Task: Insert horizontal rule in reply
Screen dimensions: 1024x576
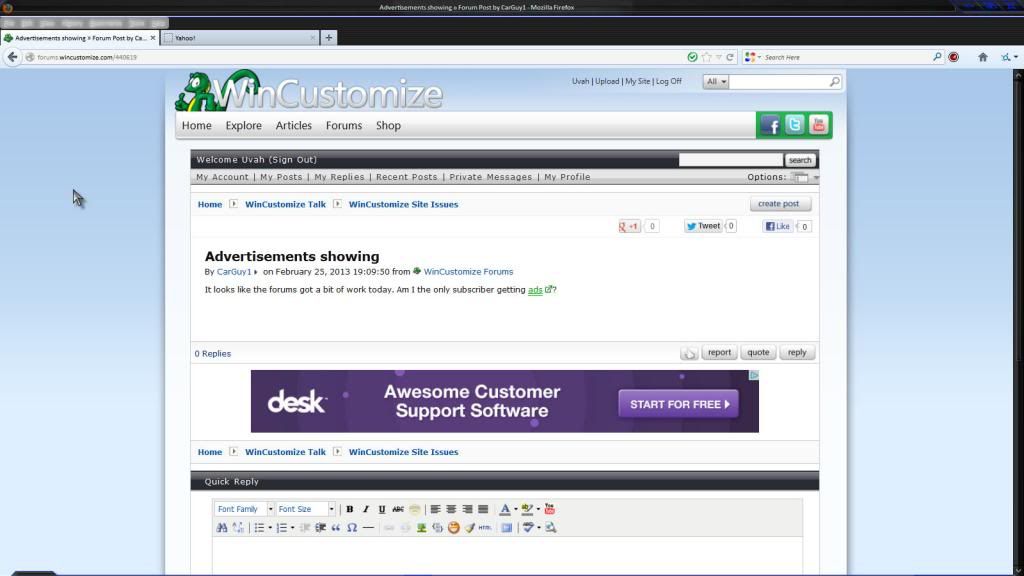Action: pos(368,528)
